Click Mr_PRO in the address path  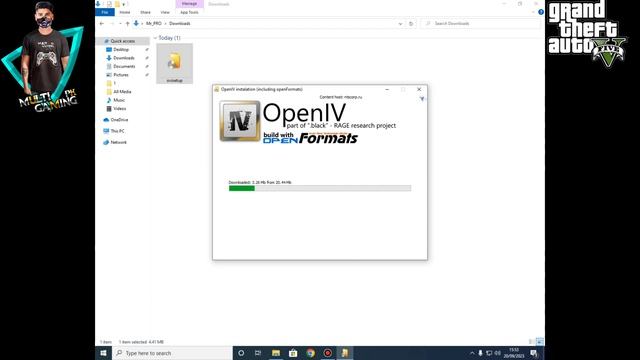coord(154,24)
